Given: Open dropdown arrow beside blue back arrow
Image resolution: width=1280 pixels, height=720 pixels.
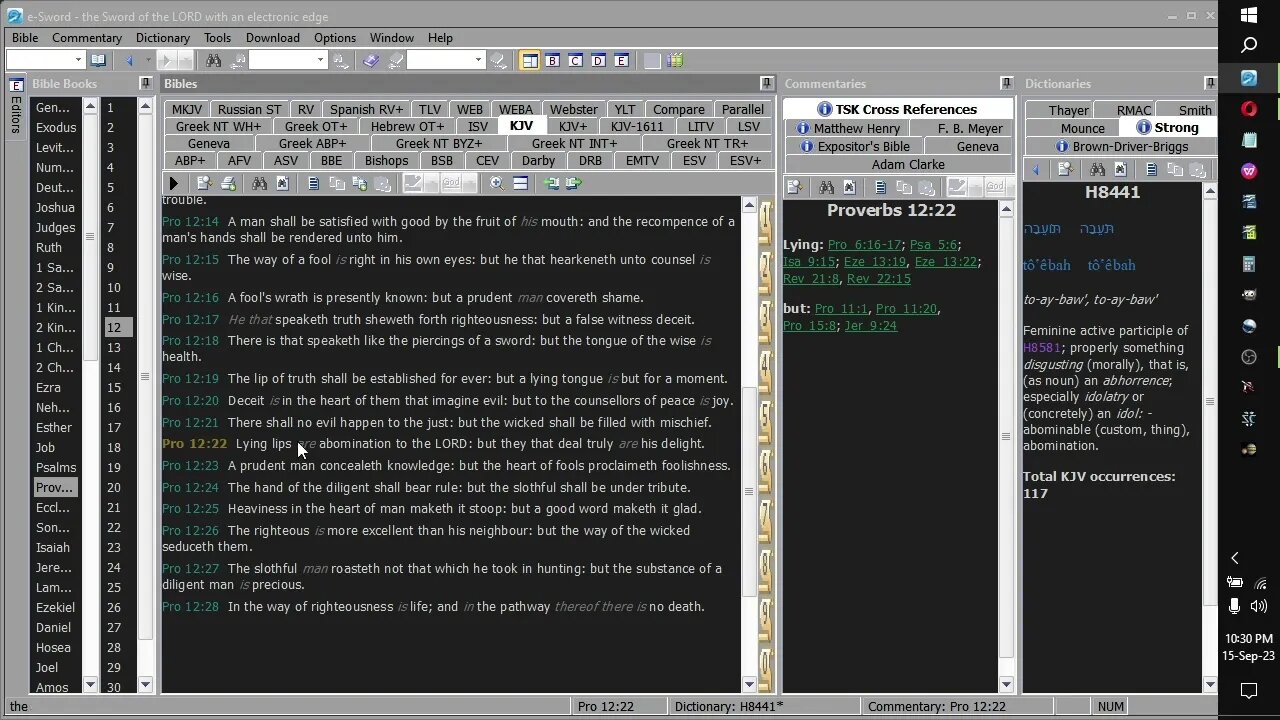Looking at the screenshot, I should click(148, 60).
